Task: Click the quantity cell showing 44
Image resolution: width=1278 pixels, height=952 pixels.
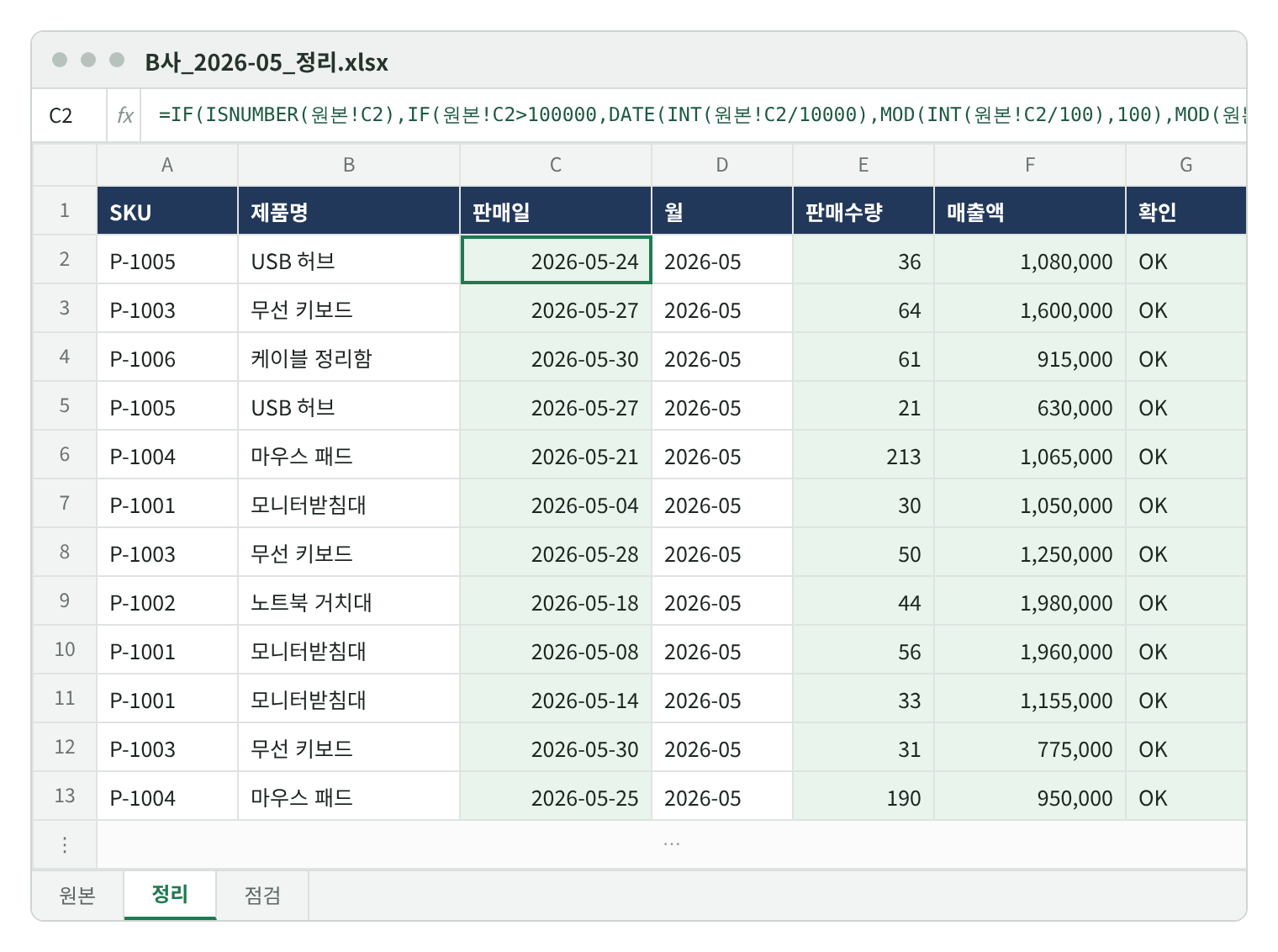Action: (863, 601)
